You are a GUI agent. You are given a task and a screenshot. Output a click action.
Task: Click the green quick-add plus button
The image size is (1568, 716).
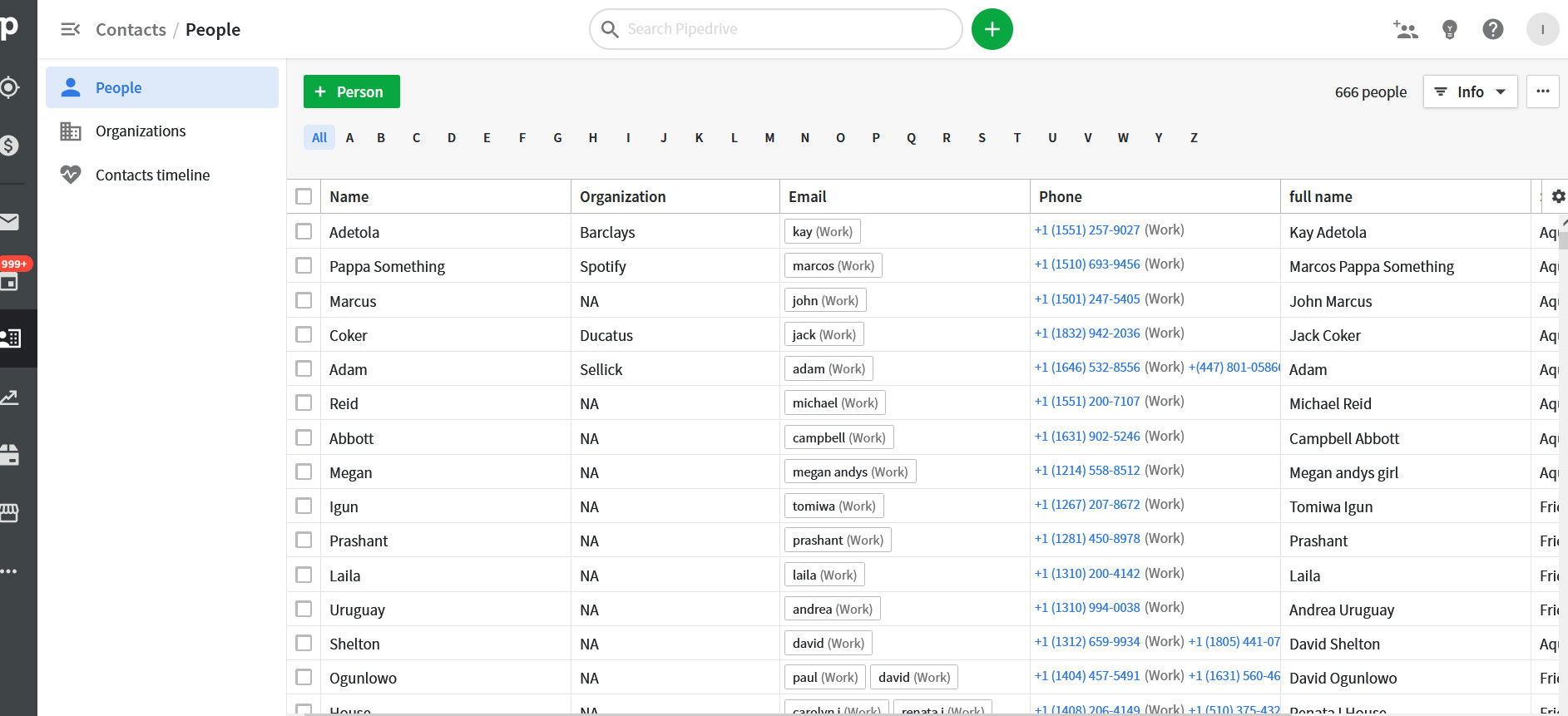[x=992, y=29]
